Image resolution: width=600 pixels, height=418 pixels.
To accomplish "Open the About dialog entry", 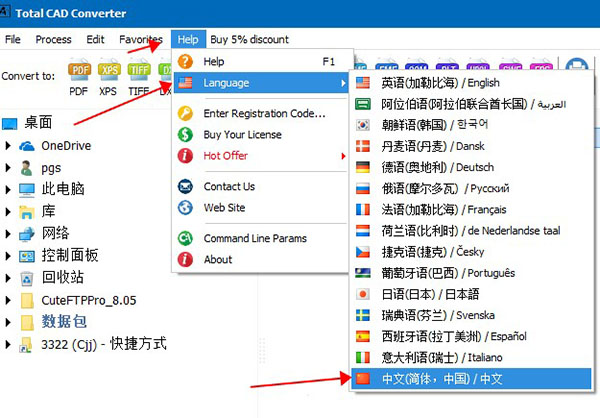I will (x=218, y=259).
